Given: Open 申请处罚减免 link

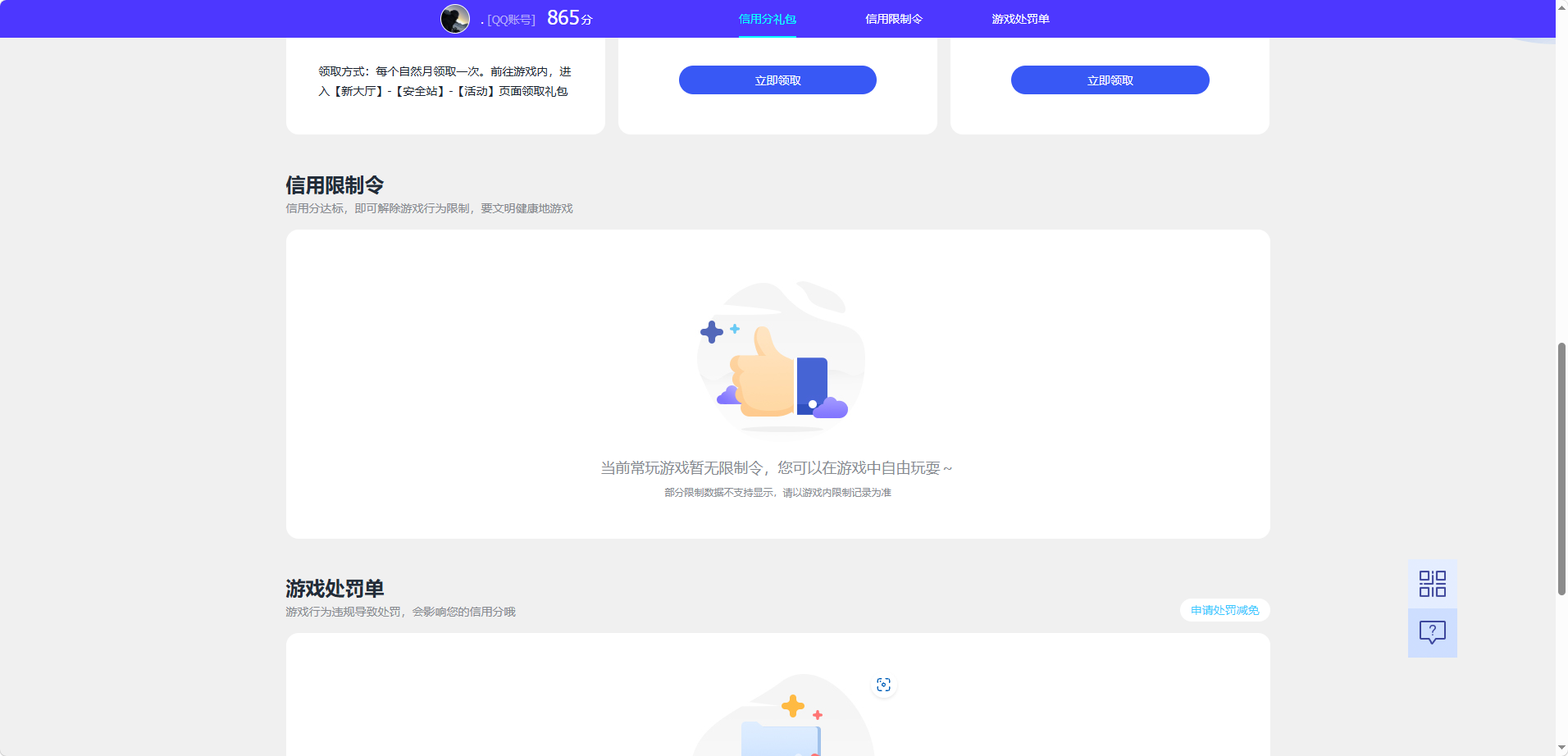Looking at the screenshot, I should tap(1224, 610).
